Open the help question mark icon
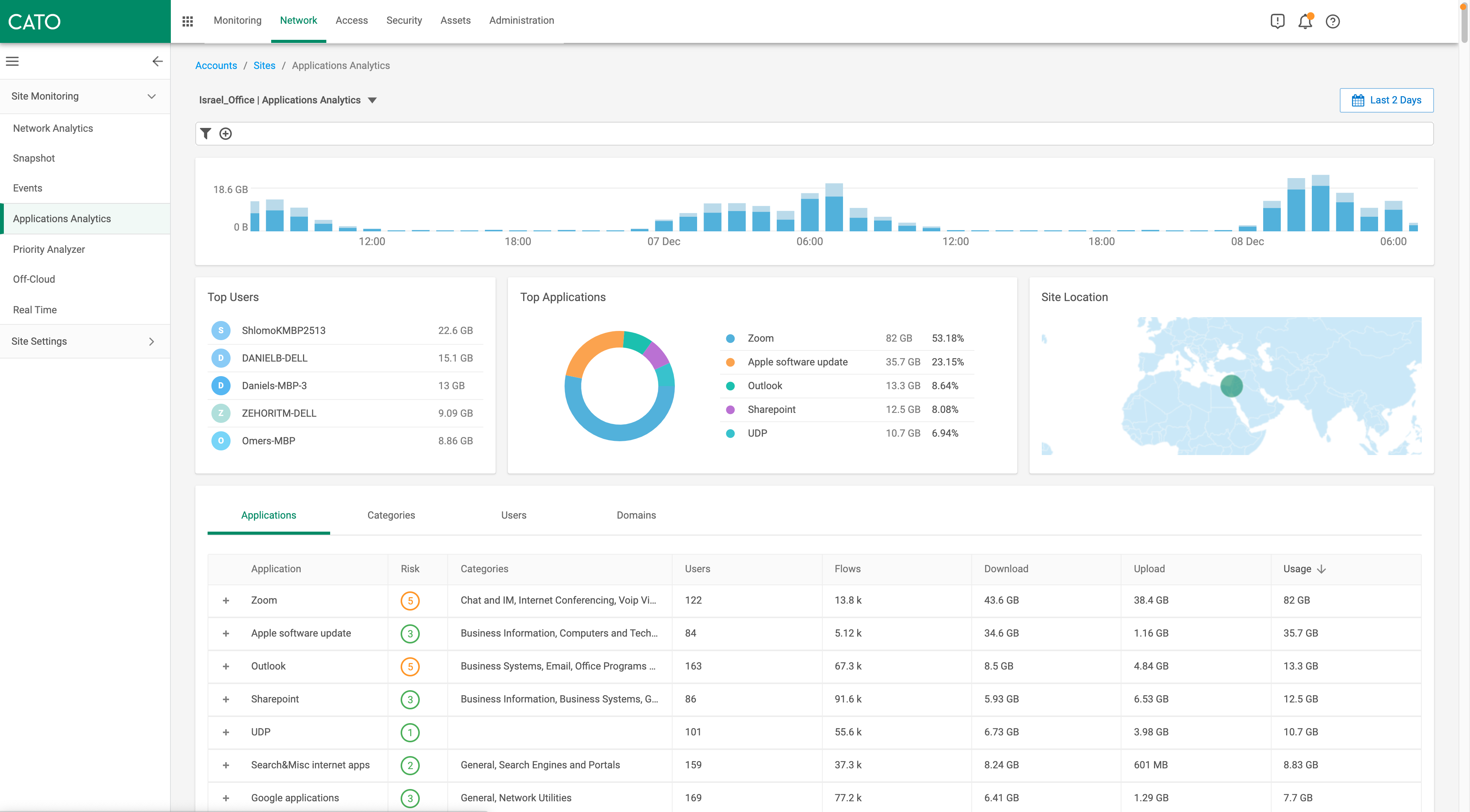 1332,22
